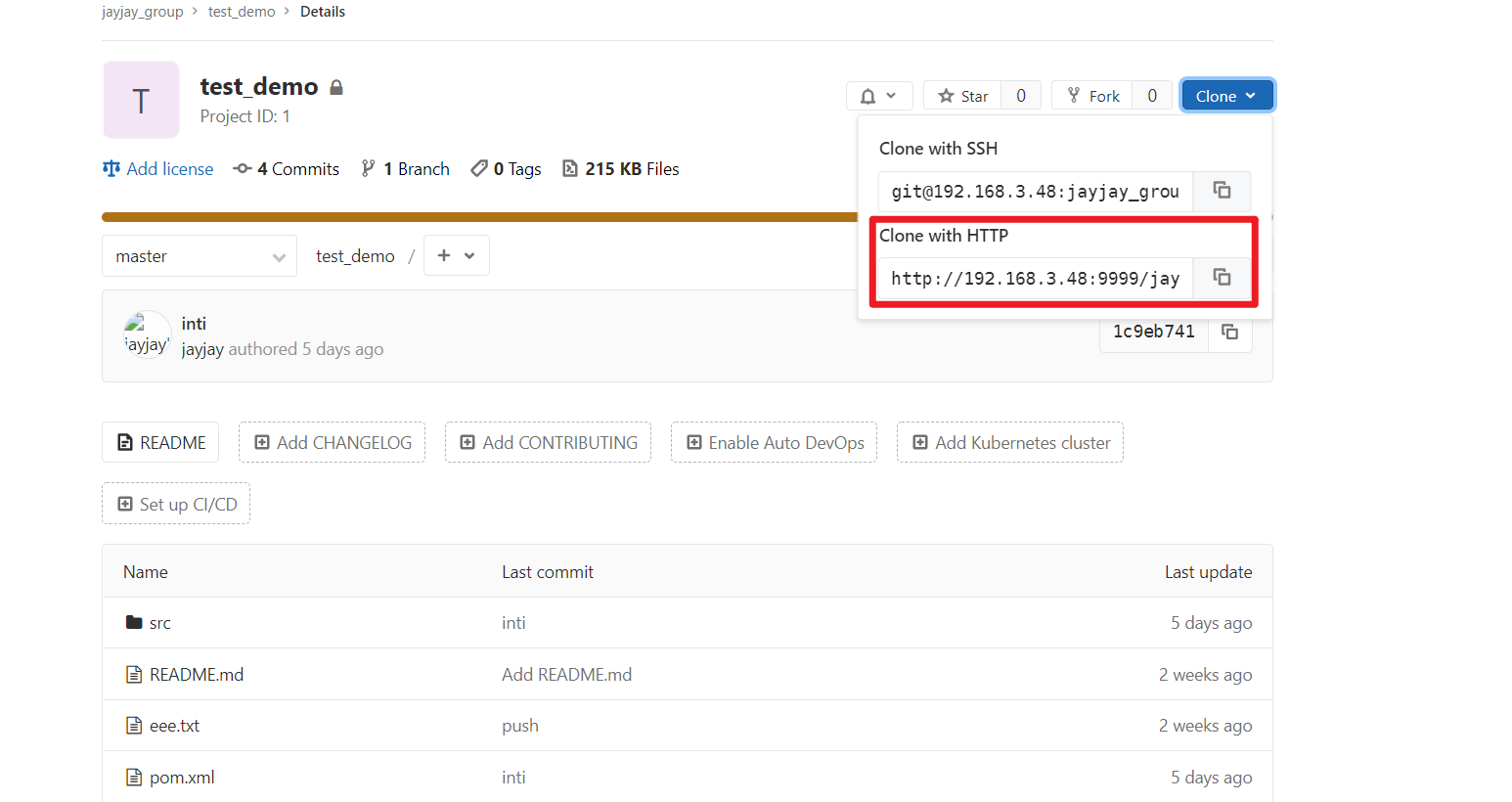
Task: Click Set up CI/CD button
Action: (176, 505)
